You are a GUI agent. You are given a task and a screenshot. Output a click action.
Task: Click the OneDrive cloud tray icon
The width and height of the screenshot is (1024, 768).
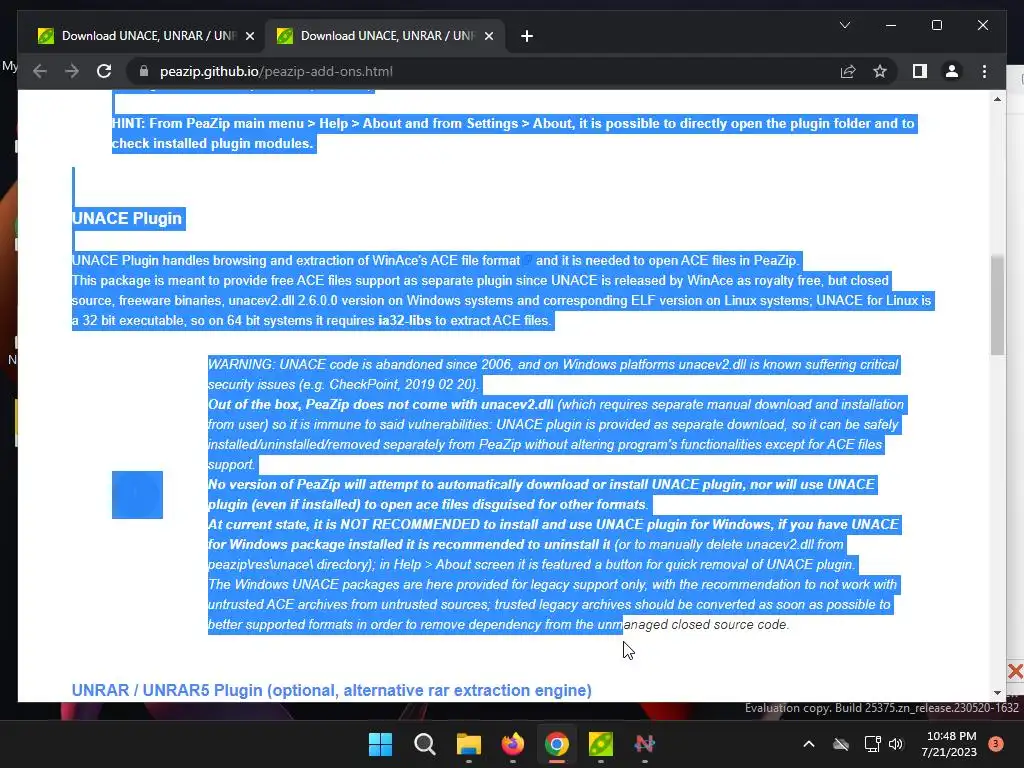click(x=841, y=744)
